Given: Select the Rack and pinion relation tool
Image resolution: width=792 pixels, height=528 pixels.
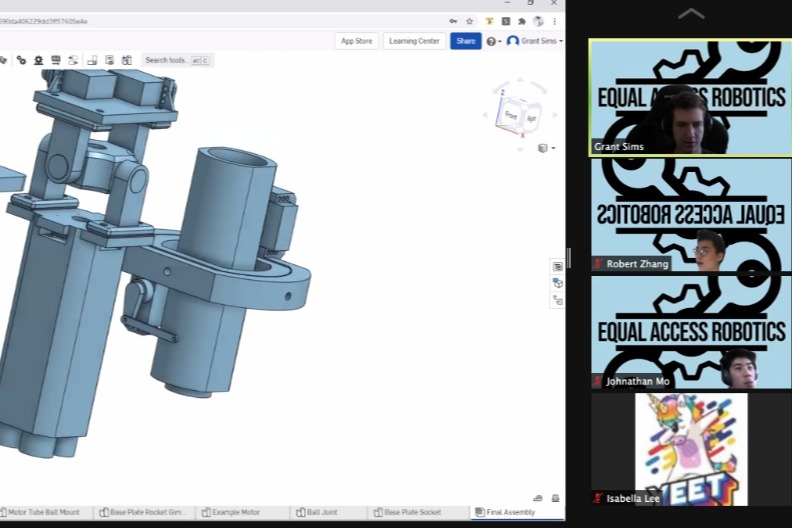Looking at the screenshot, I should (38, 60).
